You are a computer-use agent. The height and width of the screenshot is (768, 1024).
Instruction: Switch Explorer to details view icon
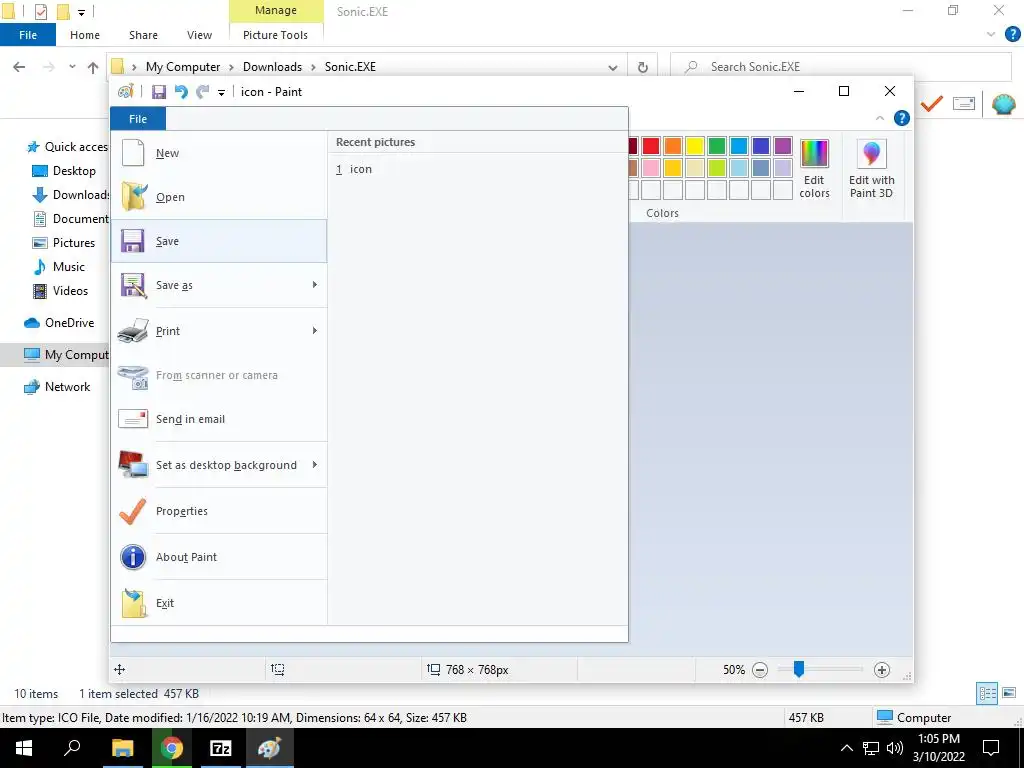coord(987,694)
